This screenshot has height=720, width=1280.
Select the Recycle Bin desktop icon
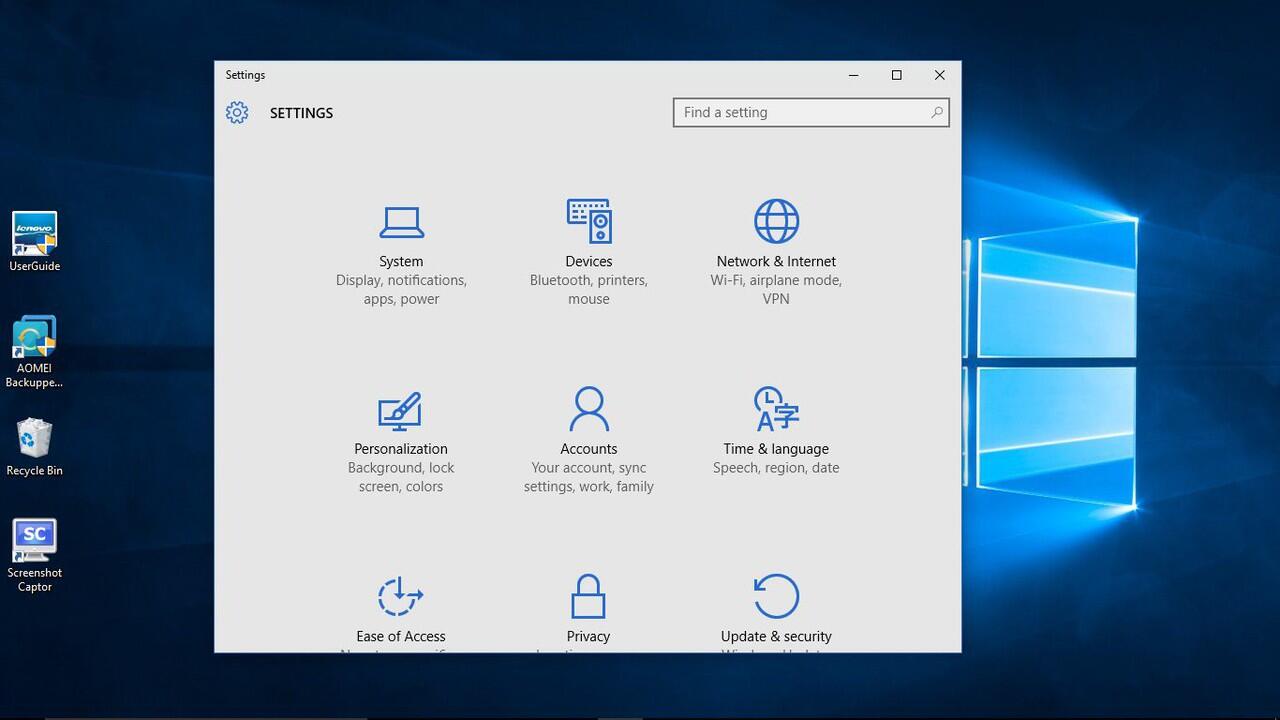[34, 447]
